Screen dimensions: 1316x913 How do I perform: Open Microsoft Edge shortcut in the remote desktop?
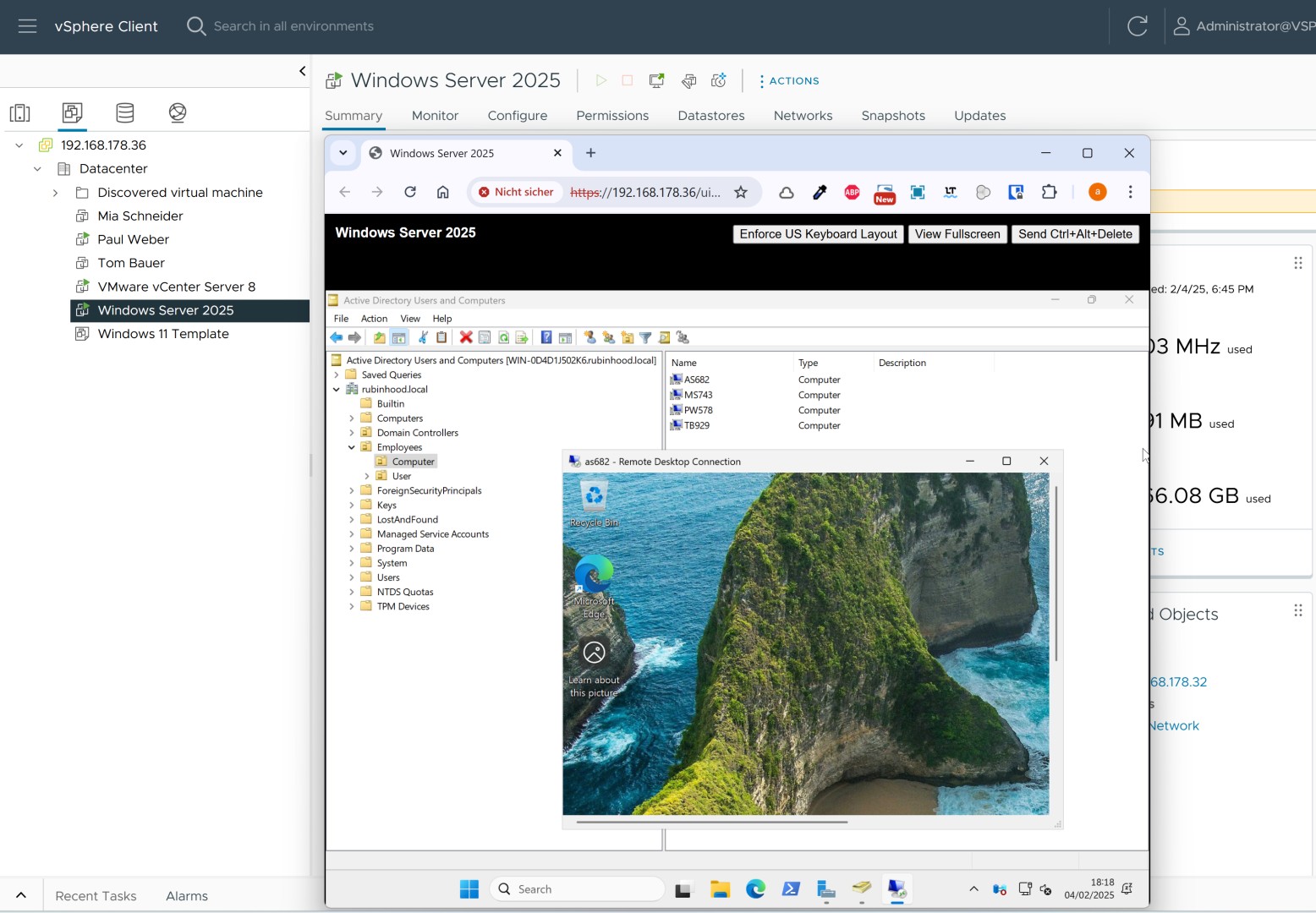(x=594, y=587)
